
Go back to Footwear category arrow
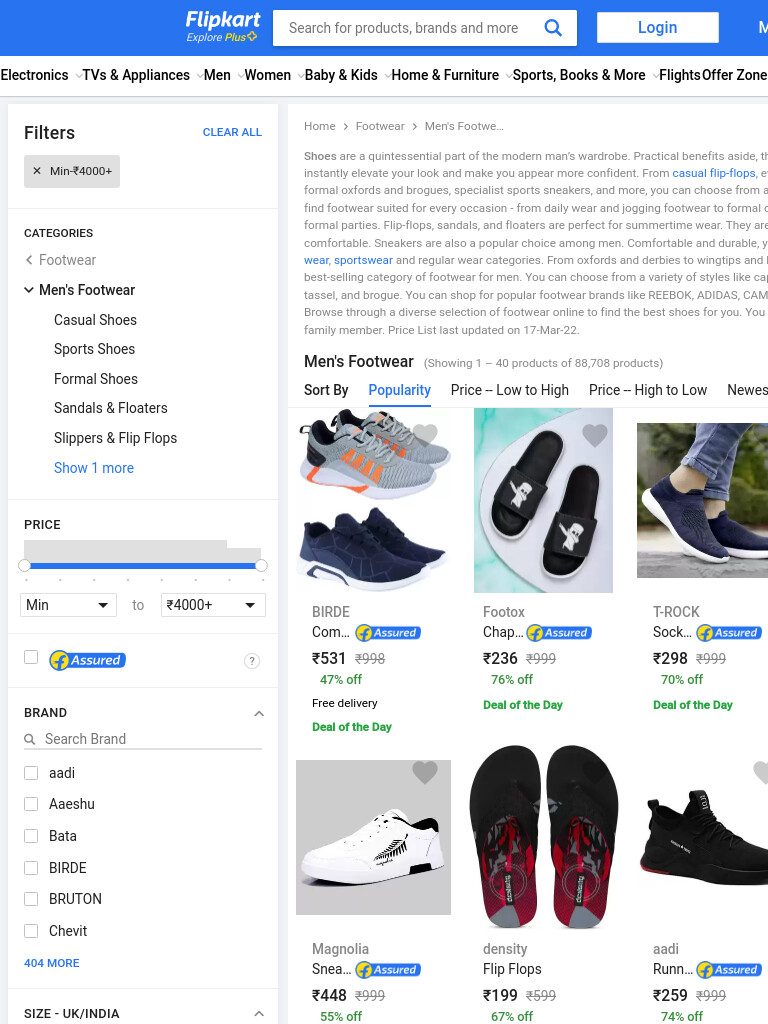29,260
